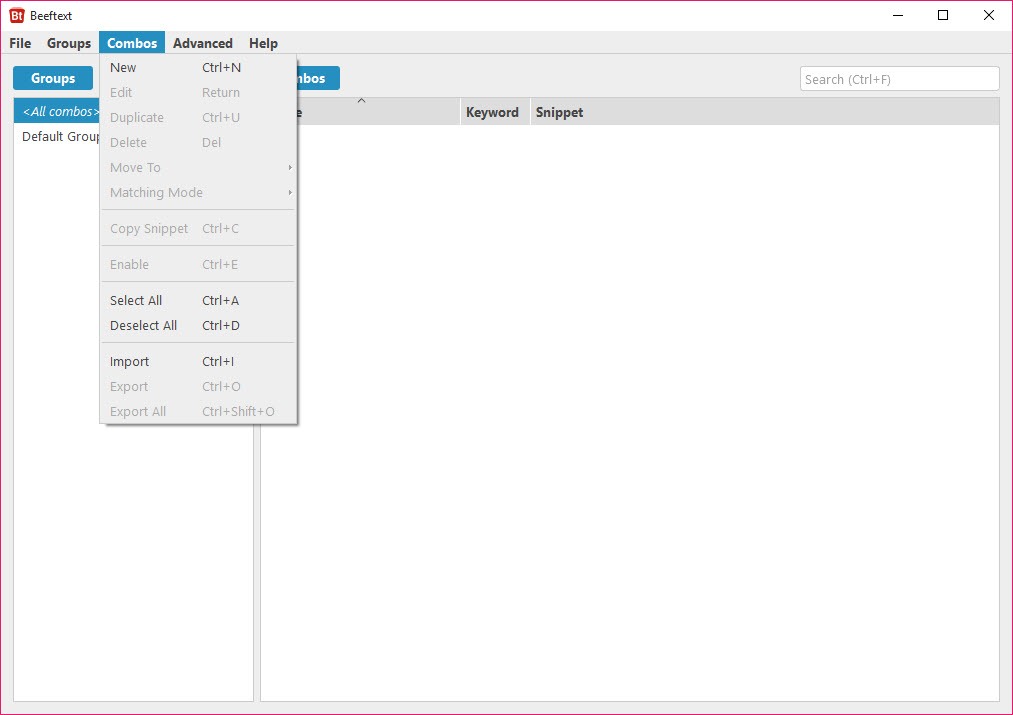Screen dimensions: 1013x715
Task: Click the Copy Snippet menu entry
Action: pos(198,229)
